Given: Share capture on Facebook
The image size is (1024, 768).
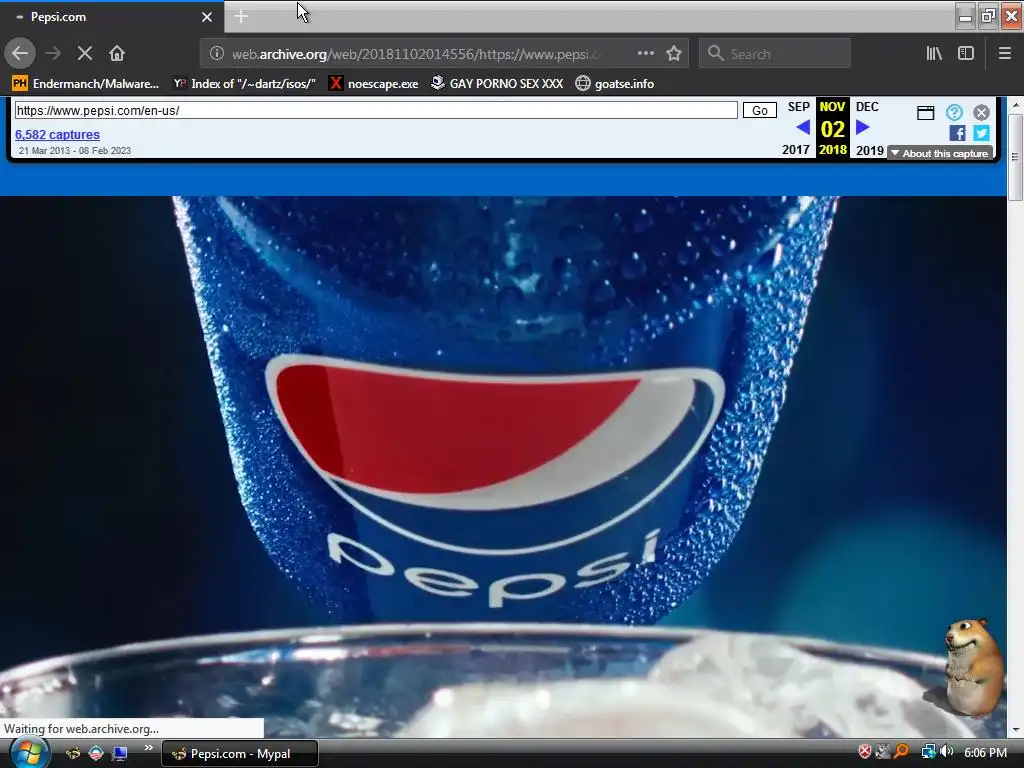Looking at the screenshot, I should click(957, 133).
